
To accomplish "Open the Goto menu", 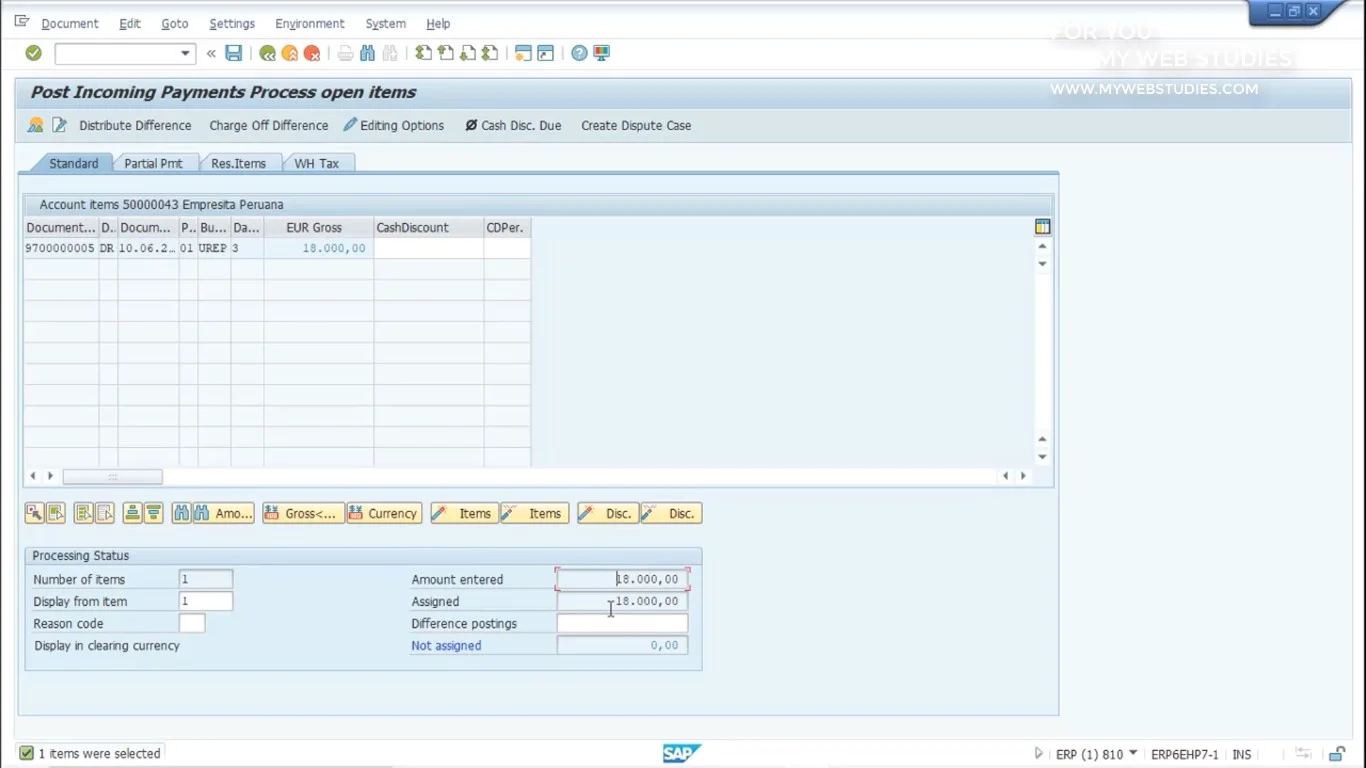I will pos(175,23).
